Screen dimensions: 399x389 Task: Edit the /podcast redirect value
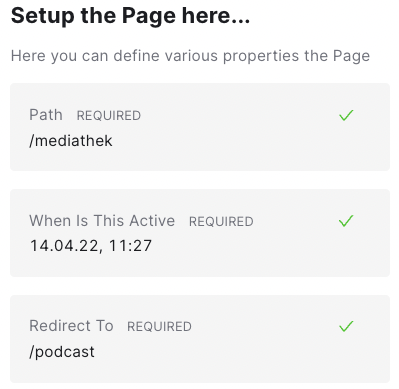[62, 352]
